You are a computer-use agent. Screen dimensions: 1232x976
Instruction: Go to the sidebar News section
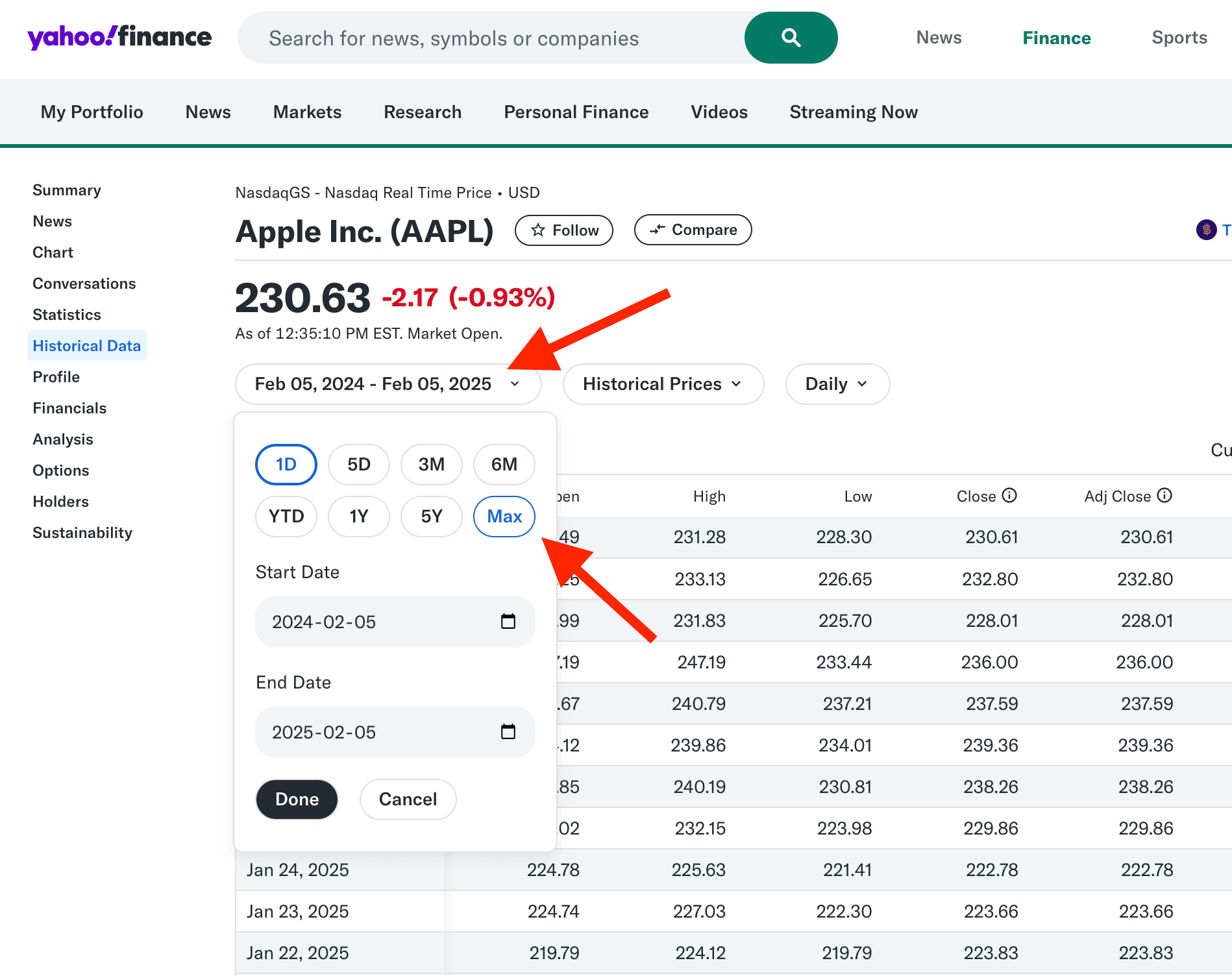[x=53, y=221]
